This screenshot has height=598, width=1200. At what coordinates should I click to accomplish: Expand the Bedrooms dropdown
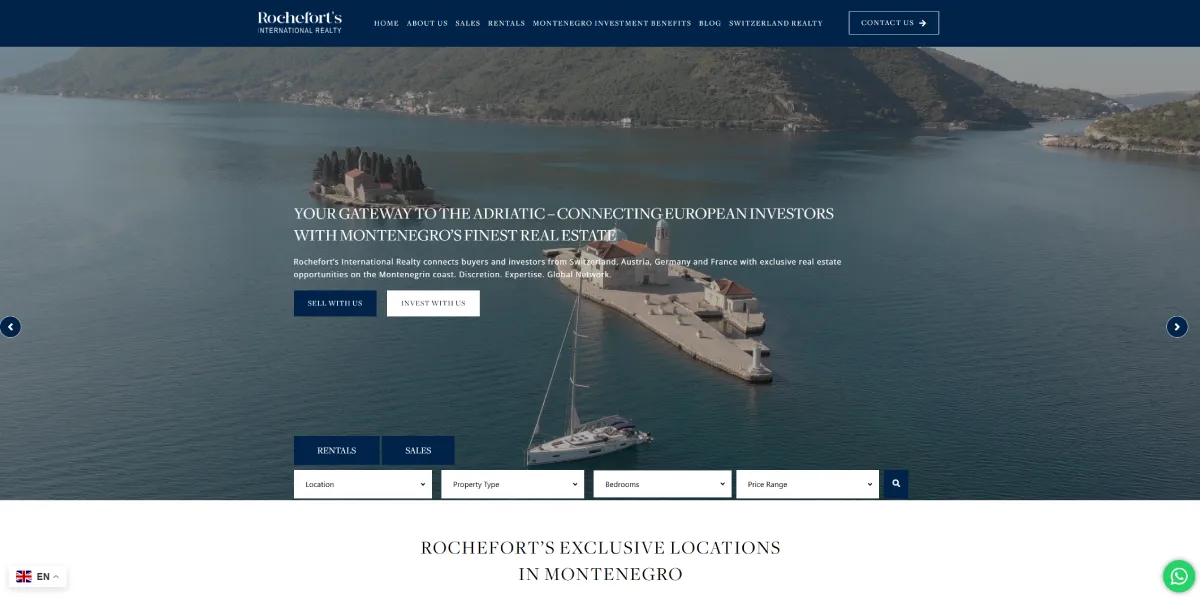click(662, 484)
